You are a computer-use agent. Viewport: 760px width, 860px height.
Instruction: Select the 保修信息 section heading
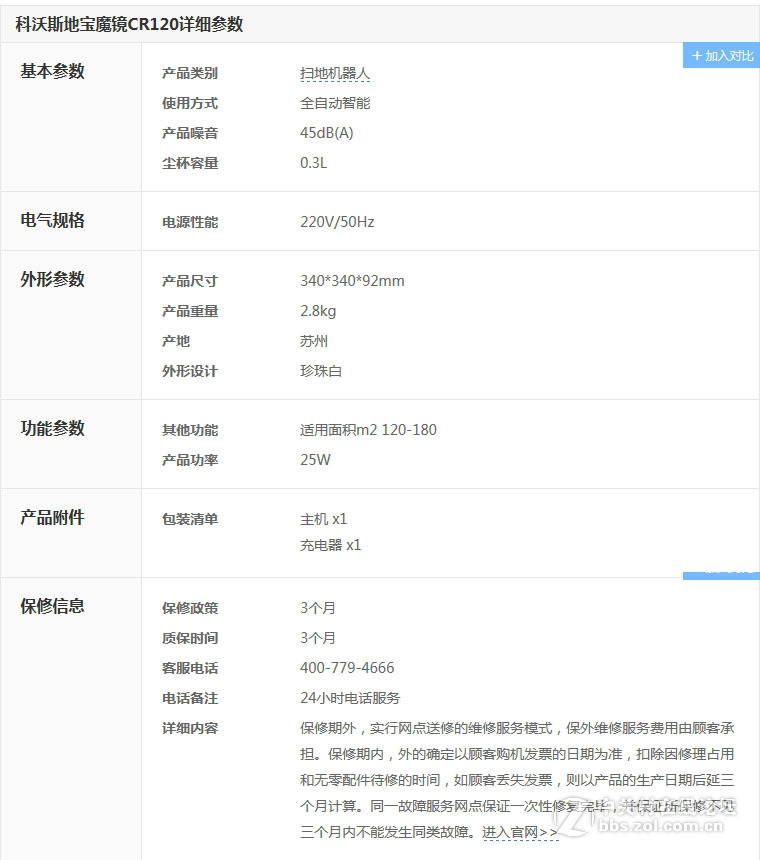pyautogui.click(x=53, y=606)
